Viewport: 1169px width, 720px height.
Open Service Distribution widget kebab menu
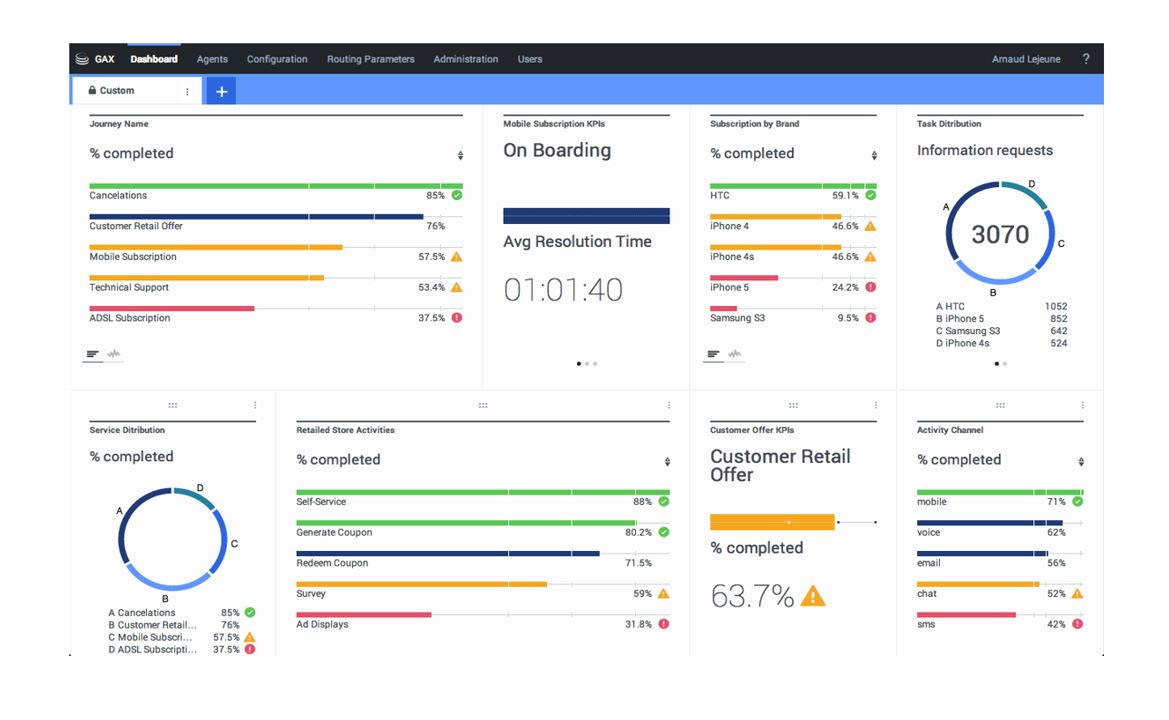pos(255,405)
